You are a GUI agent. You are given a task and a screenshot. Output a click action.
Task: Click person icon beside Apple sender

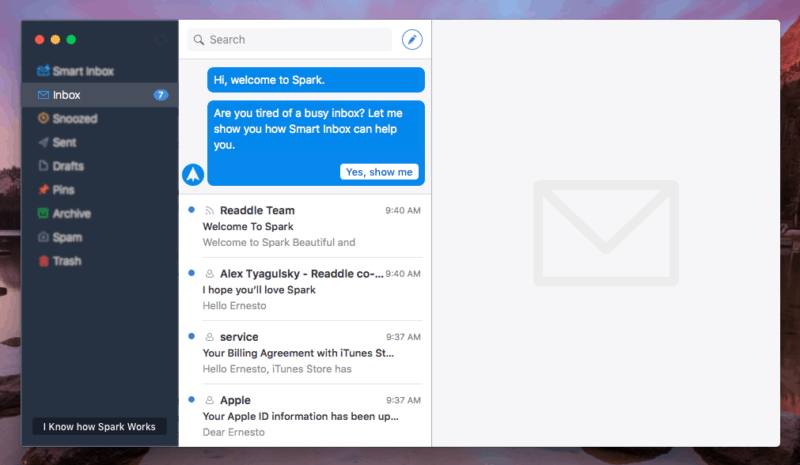click(209, 400)
